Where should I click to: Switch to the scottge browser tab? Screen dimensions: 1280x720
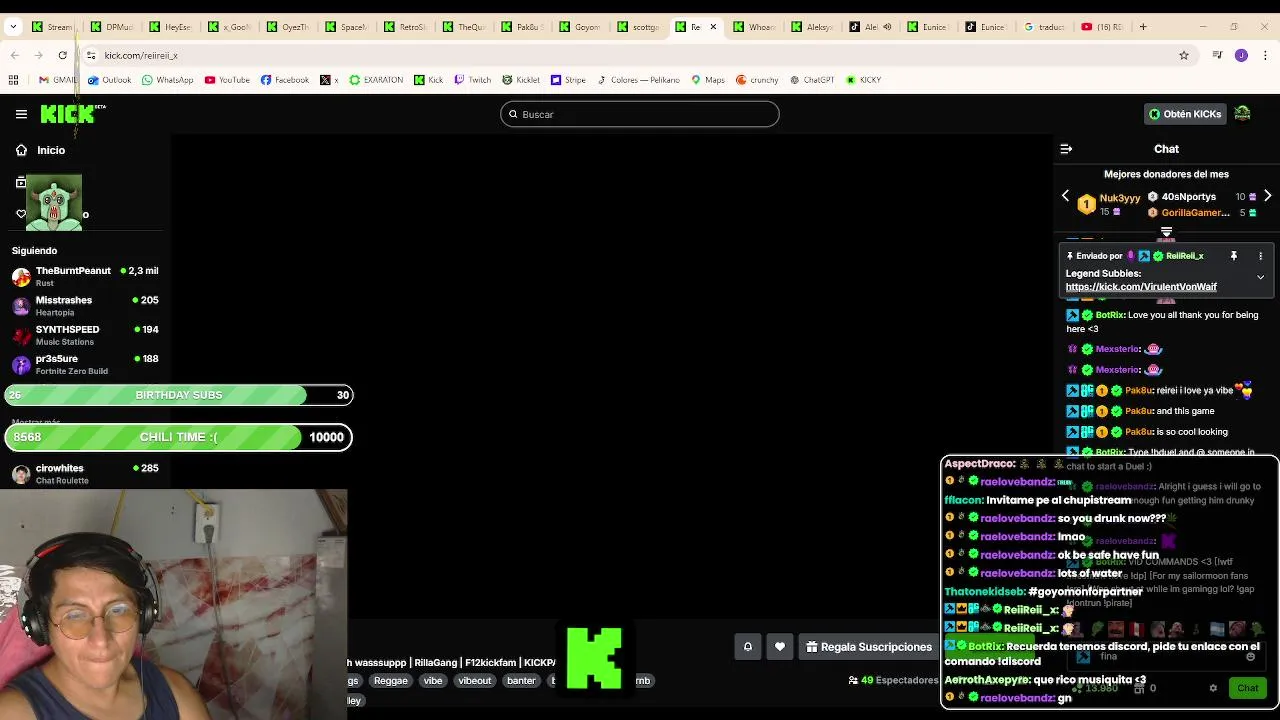639,27
